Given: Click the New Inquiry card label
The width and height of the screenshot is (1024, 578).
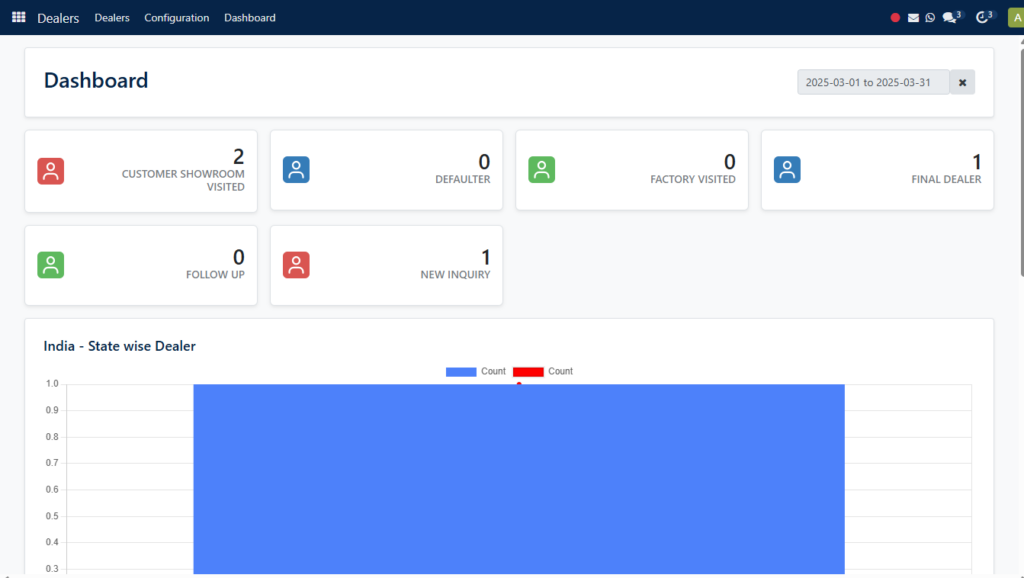Looking at the screenshot, I should pos(455,274).
